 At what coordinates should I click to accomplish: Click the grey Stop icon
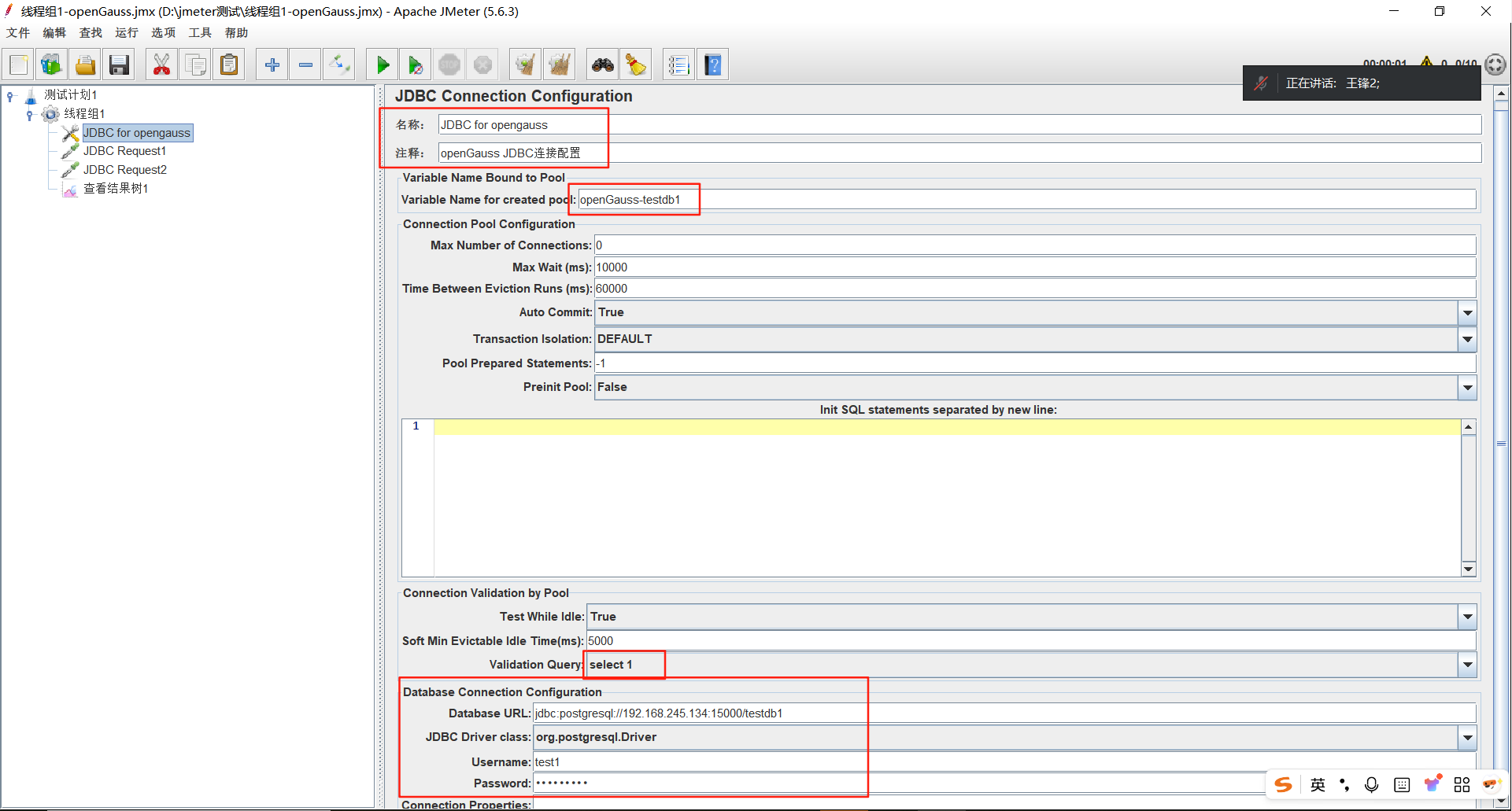pyautogui.click(x=449, y=65)
